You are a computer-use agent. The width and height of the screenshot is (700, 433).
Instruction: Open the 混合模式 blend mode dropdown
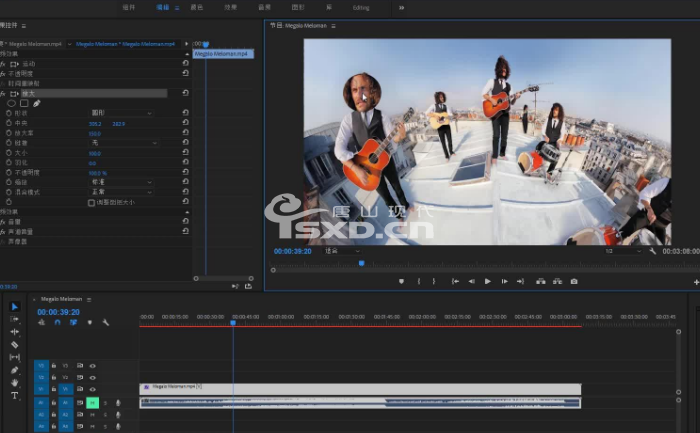(x=121, y=192)
